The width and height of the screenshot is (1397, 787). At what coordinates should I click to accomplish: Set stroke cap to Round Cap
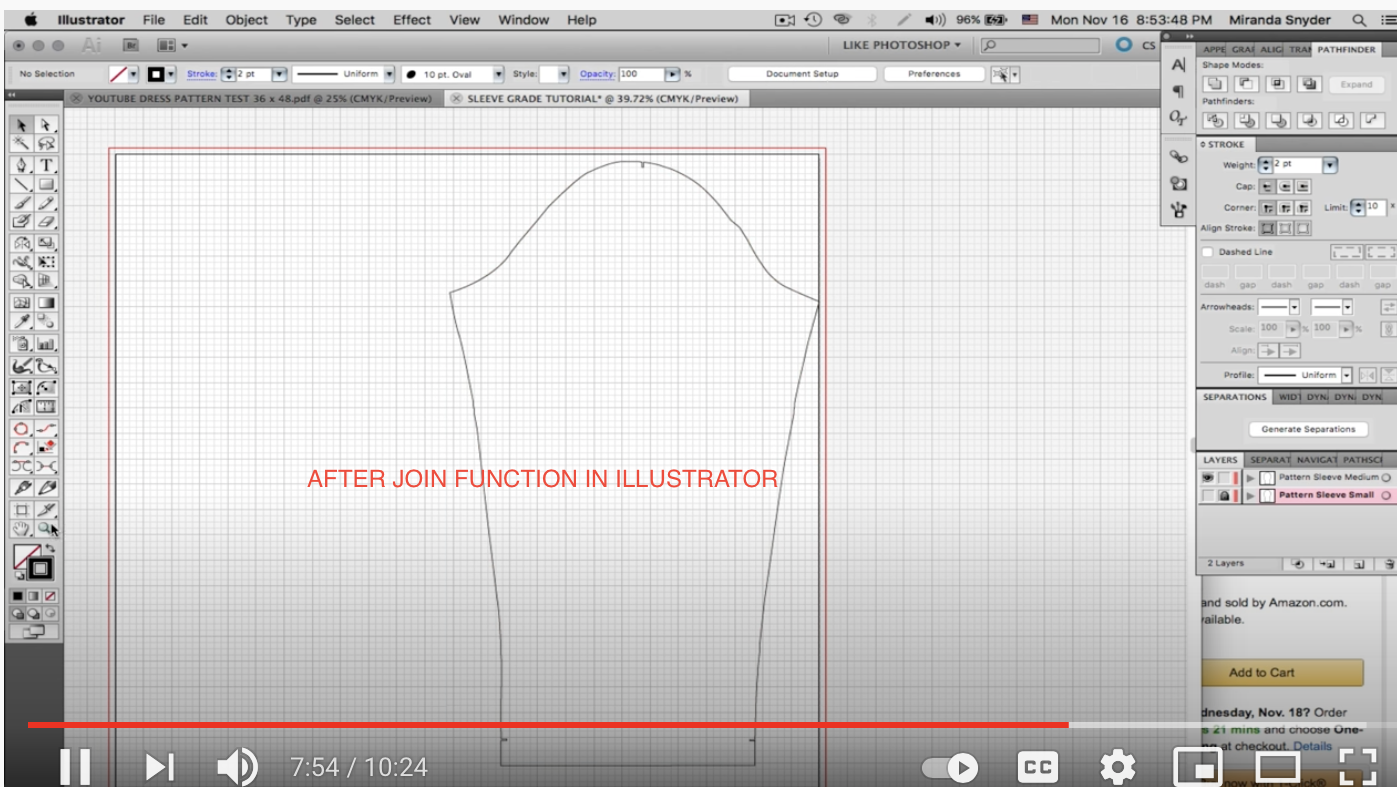click(x=1285, y=186)
